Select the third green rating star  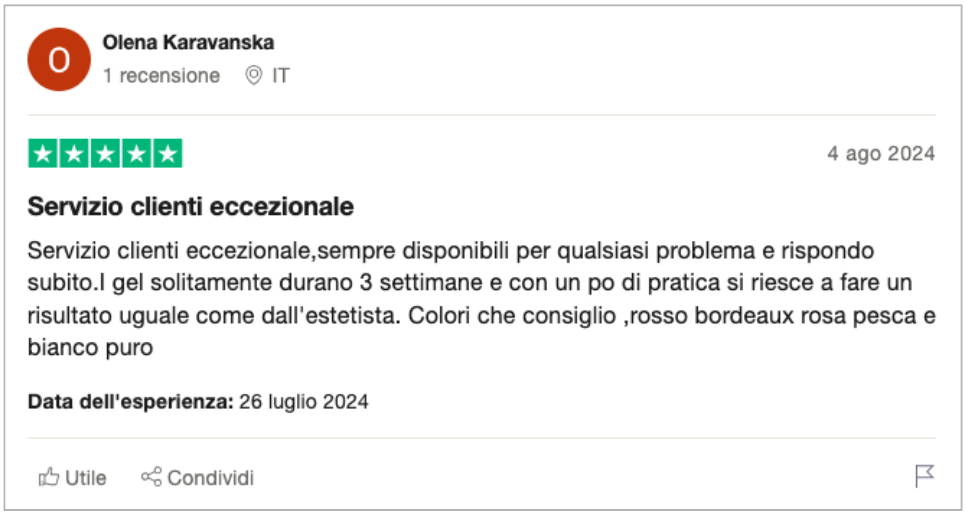[105, 153]
